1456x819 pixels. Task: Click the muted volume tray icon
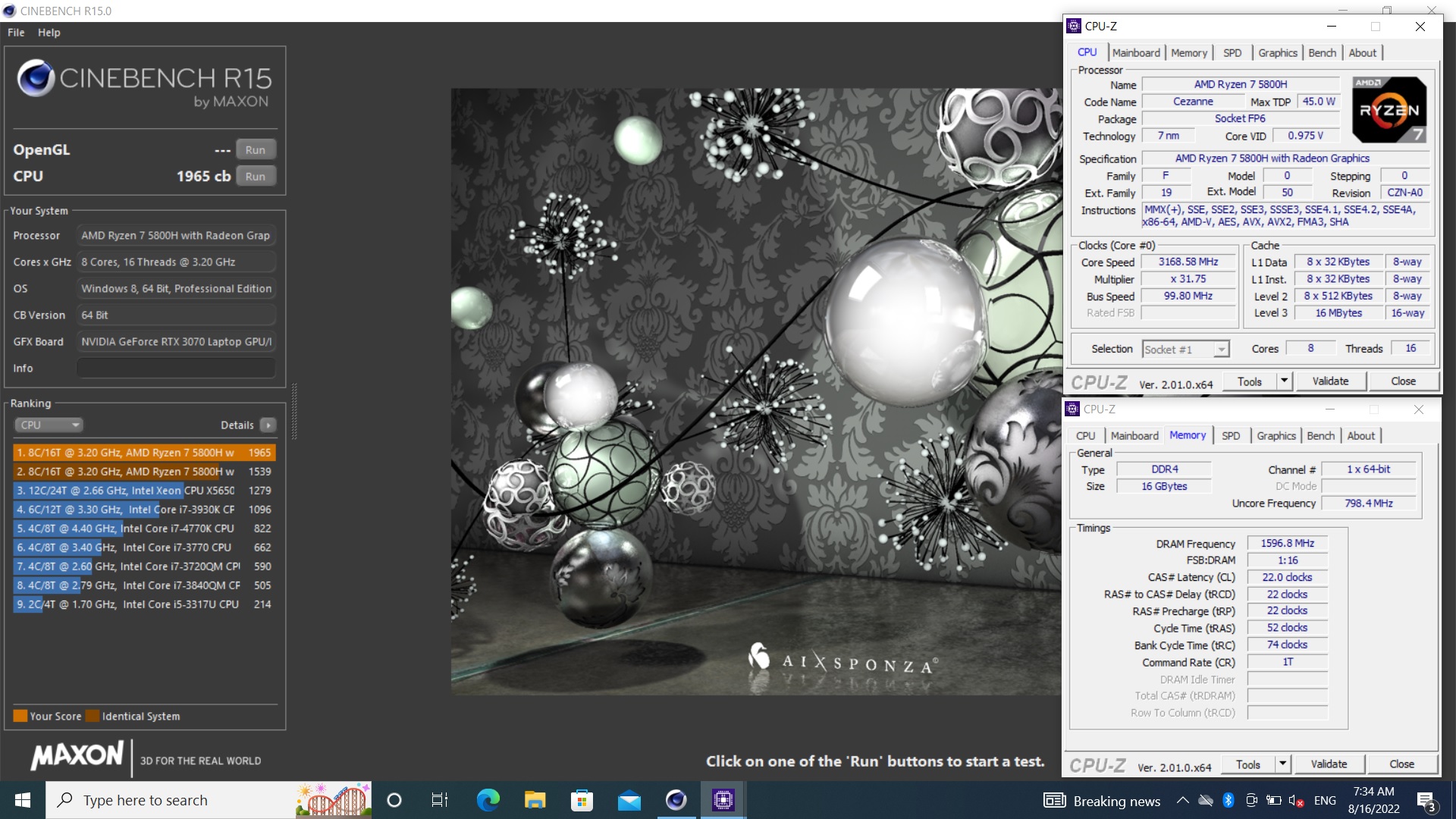click(x=1296, y=801)
